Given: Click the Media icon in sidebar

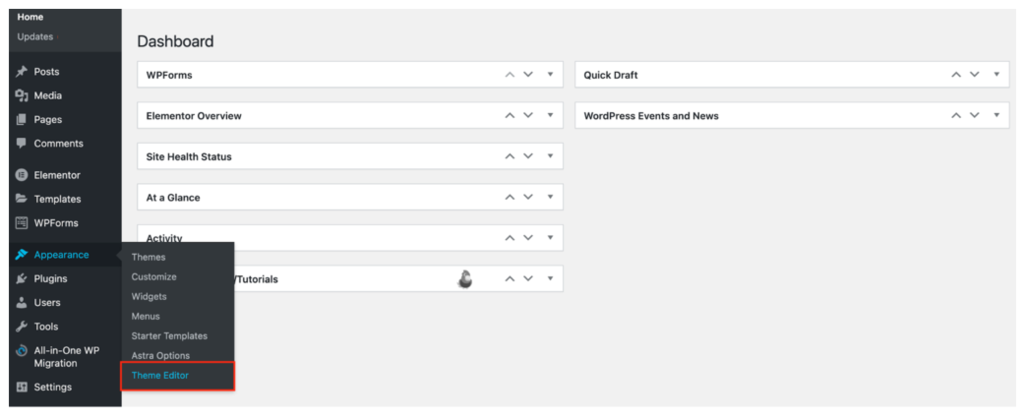Looking at the screenshot, I should point(21,96).
